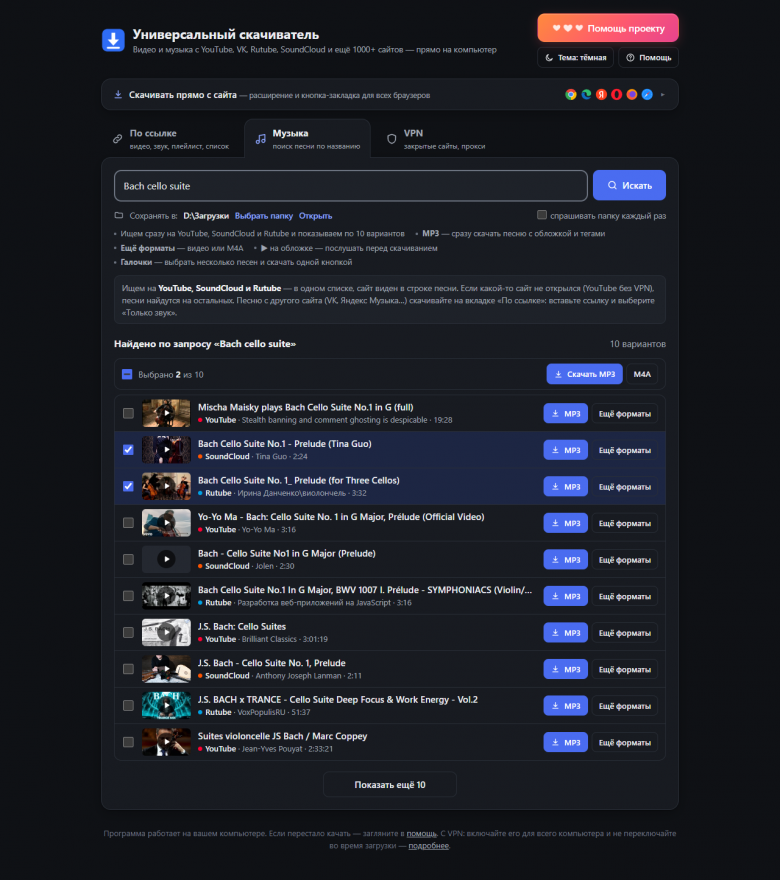The width and height of the screenshot is (780, 880).
Task: Switch to the 'Музыка' tab
Action: [x=308, y=139]
